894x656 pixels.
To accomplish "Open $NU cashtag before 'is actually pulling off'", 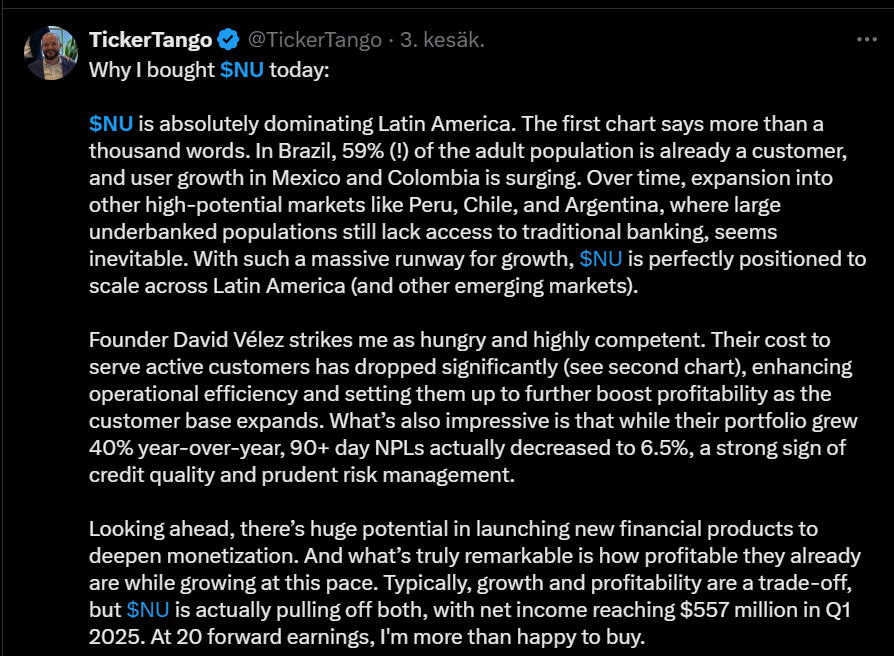I will [x=148, y=610].
